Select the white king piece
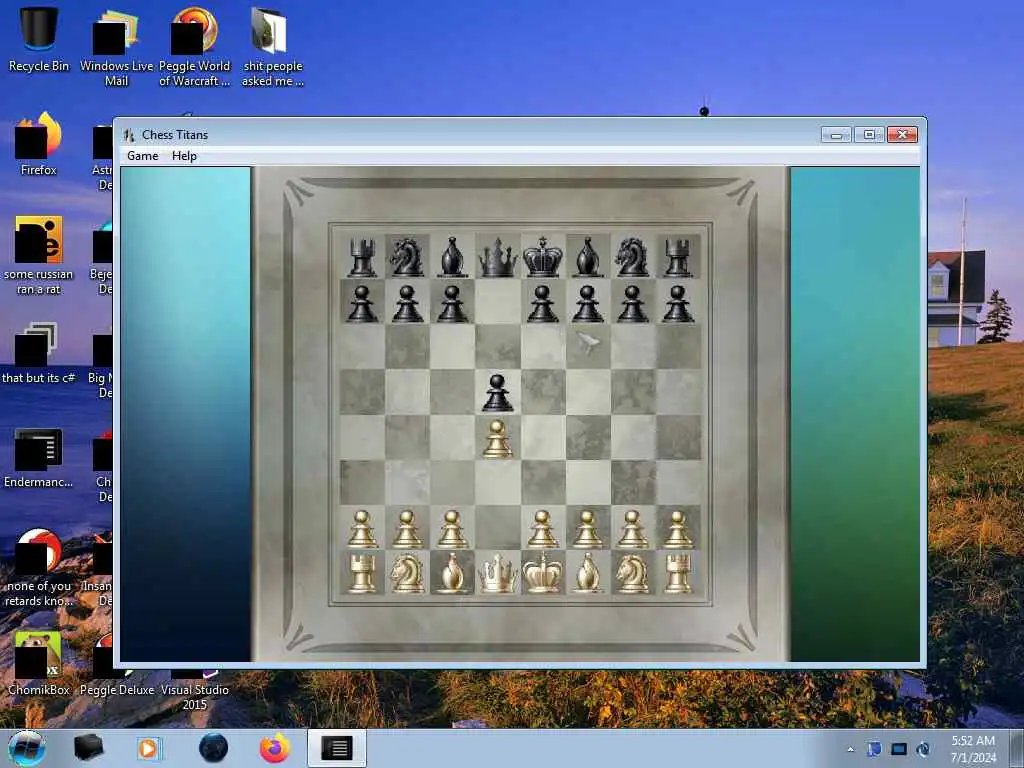1024x768 pixels. 543,573
